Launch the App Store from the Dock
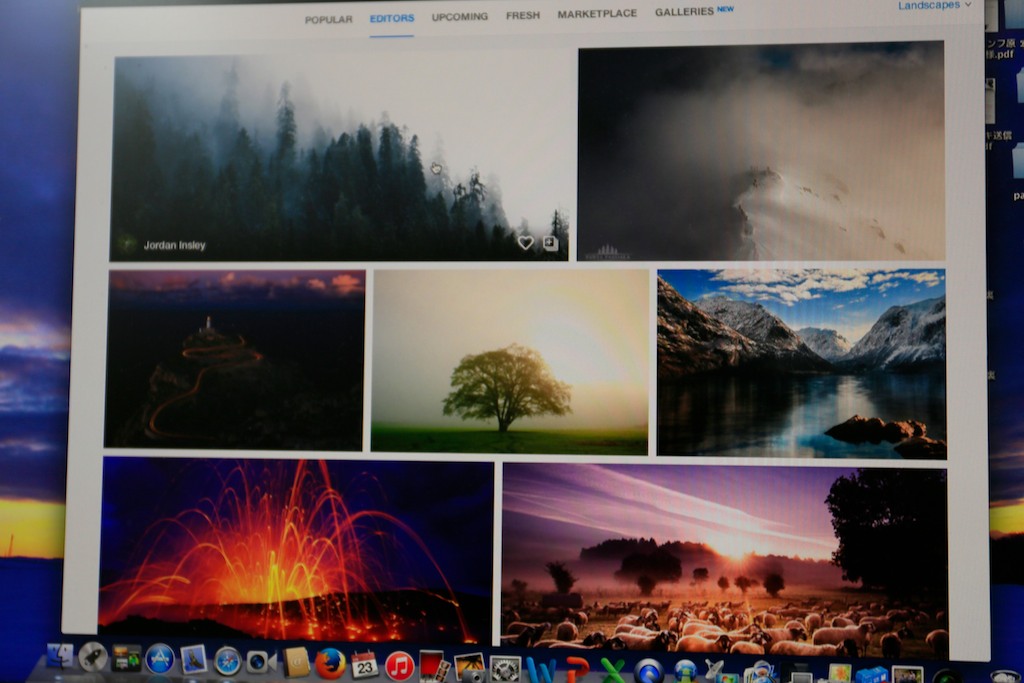Image resolution: width=1024 pixels, height=683 pixels. tap(160, 659)
